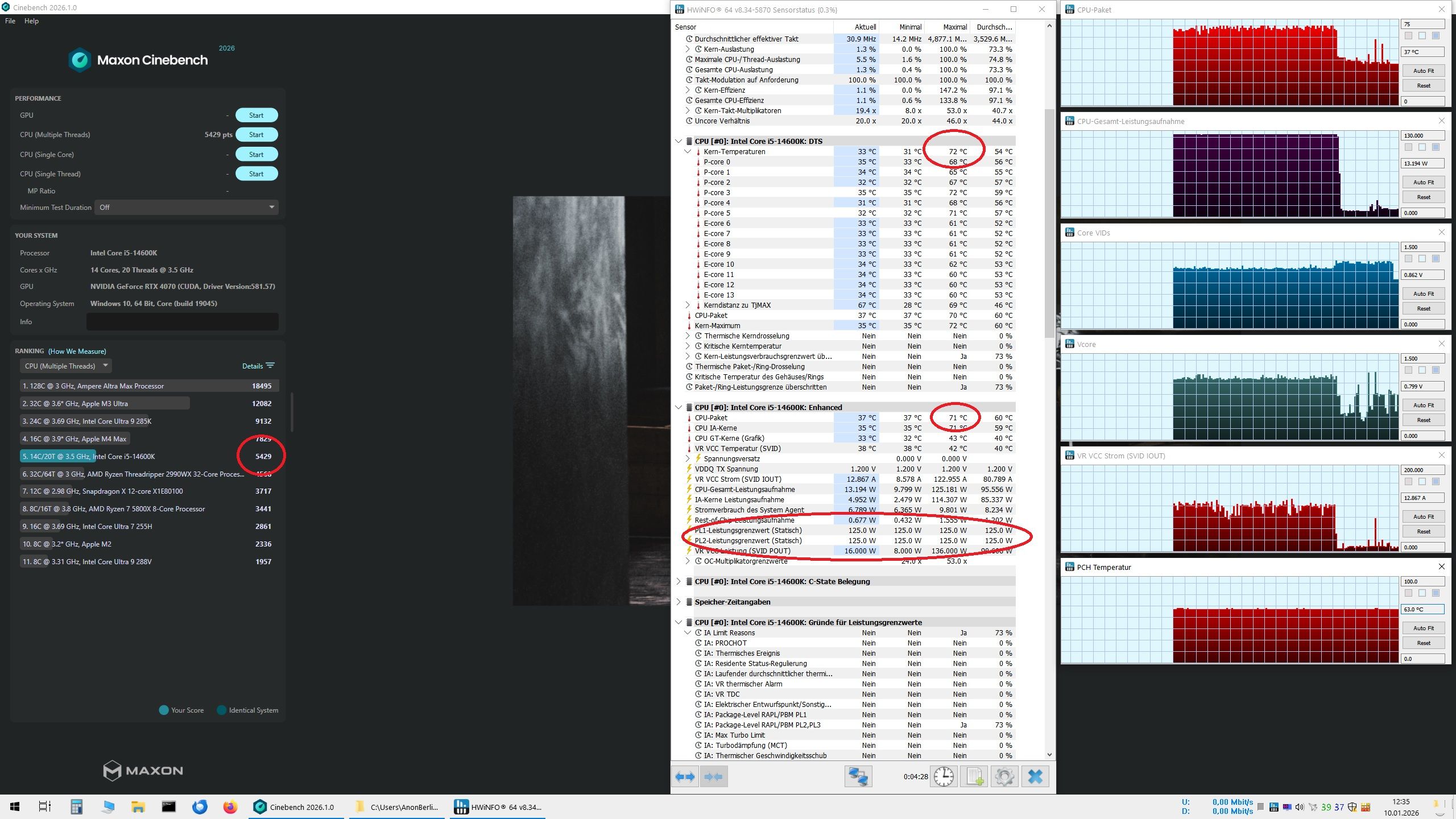The image size is (1456, 819).
Task: Open the File menu in Cinebench
Action: click(10, 21)
